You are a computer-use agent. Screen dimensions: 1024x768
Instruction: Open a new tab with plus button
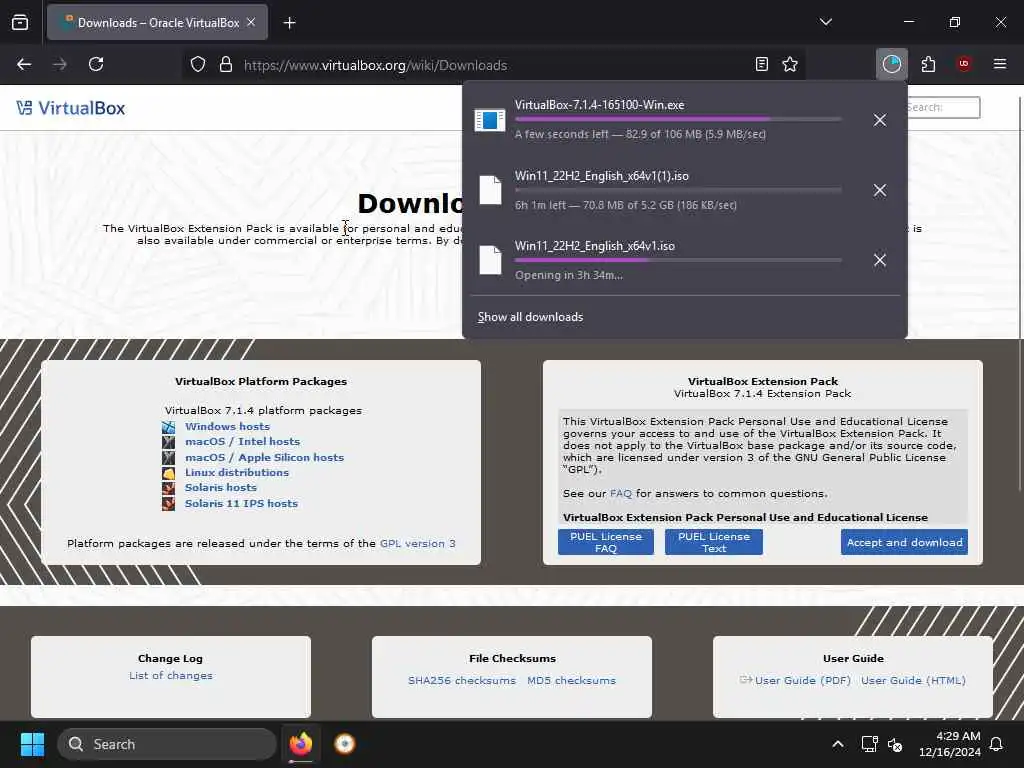(289, 23)
